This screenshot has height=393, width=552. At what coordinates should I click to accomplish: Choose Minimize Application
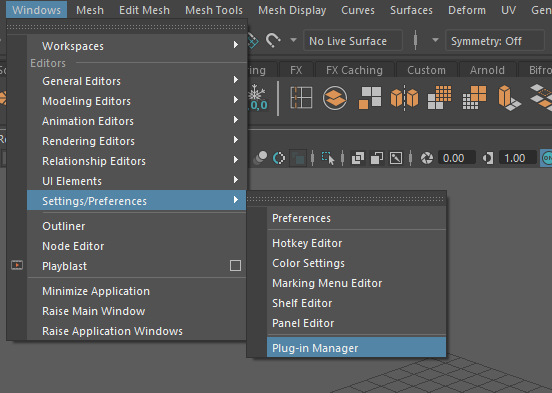click(x=136, y=291)
